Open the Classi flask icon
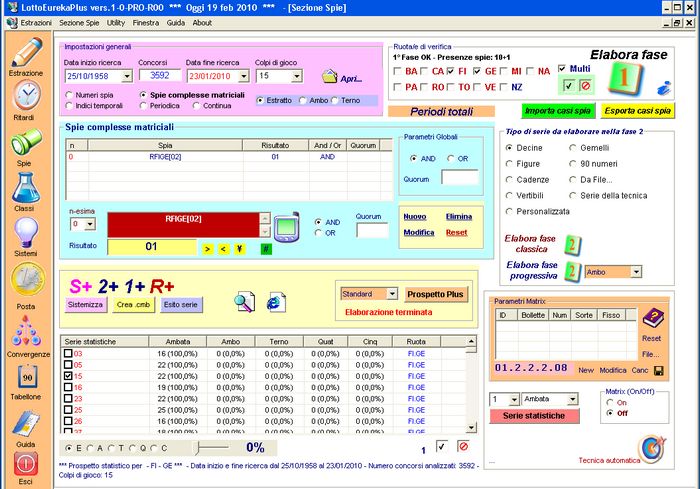The width and height of the screenshot is (700, 489). click(26, 188)
